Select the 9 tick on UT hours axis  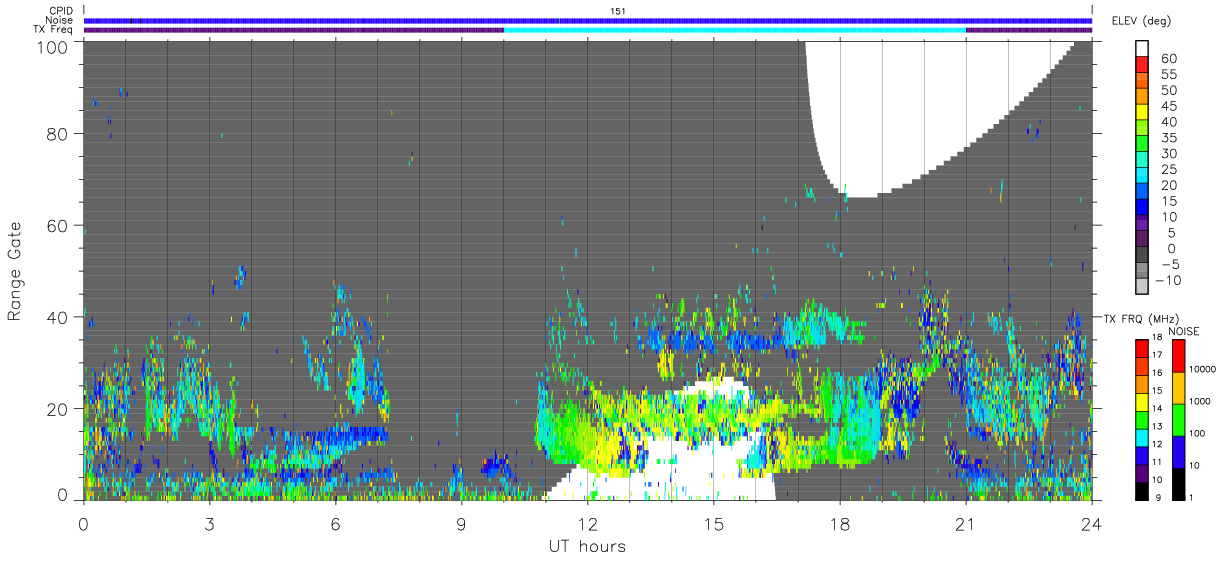tap(461, 523)
